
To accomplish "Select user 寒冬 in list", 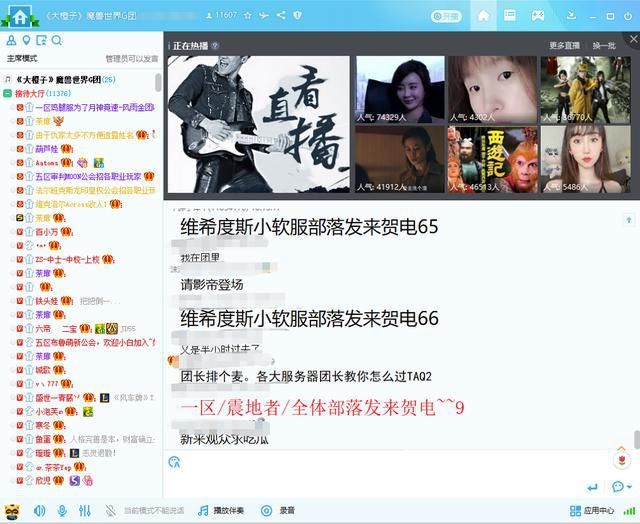I will (x=43, y=426).
